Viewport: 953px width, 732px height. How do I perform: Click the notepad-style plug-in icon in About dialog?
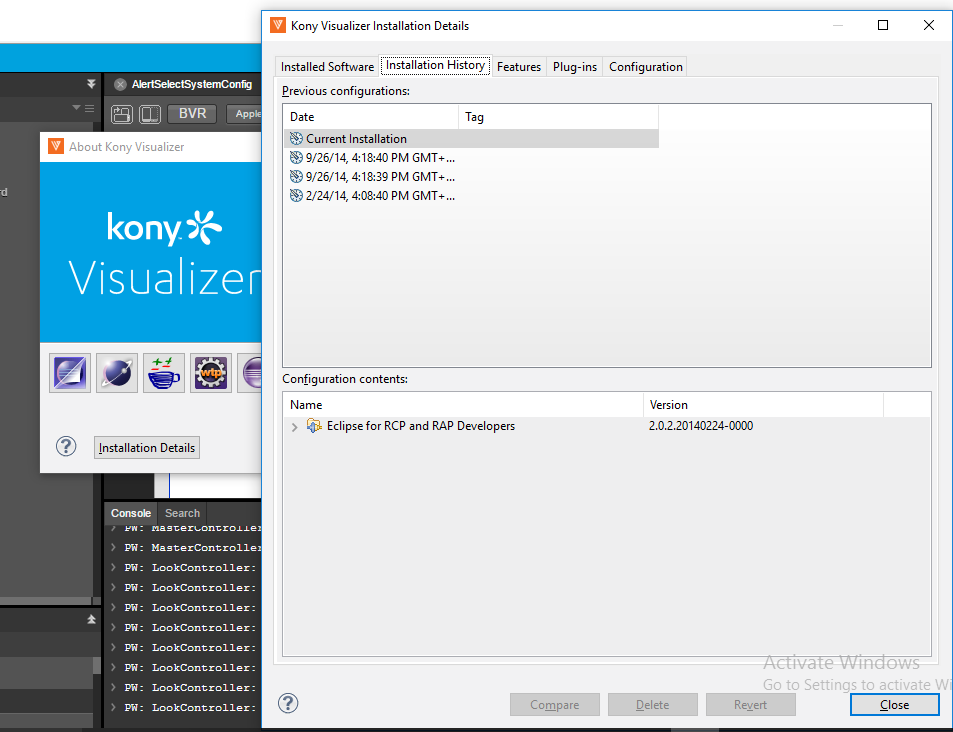tap(70, 373)
